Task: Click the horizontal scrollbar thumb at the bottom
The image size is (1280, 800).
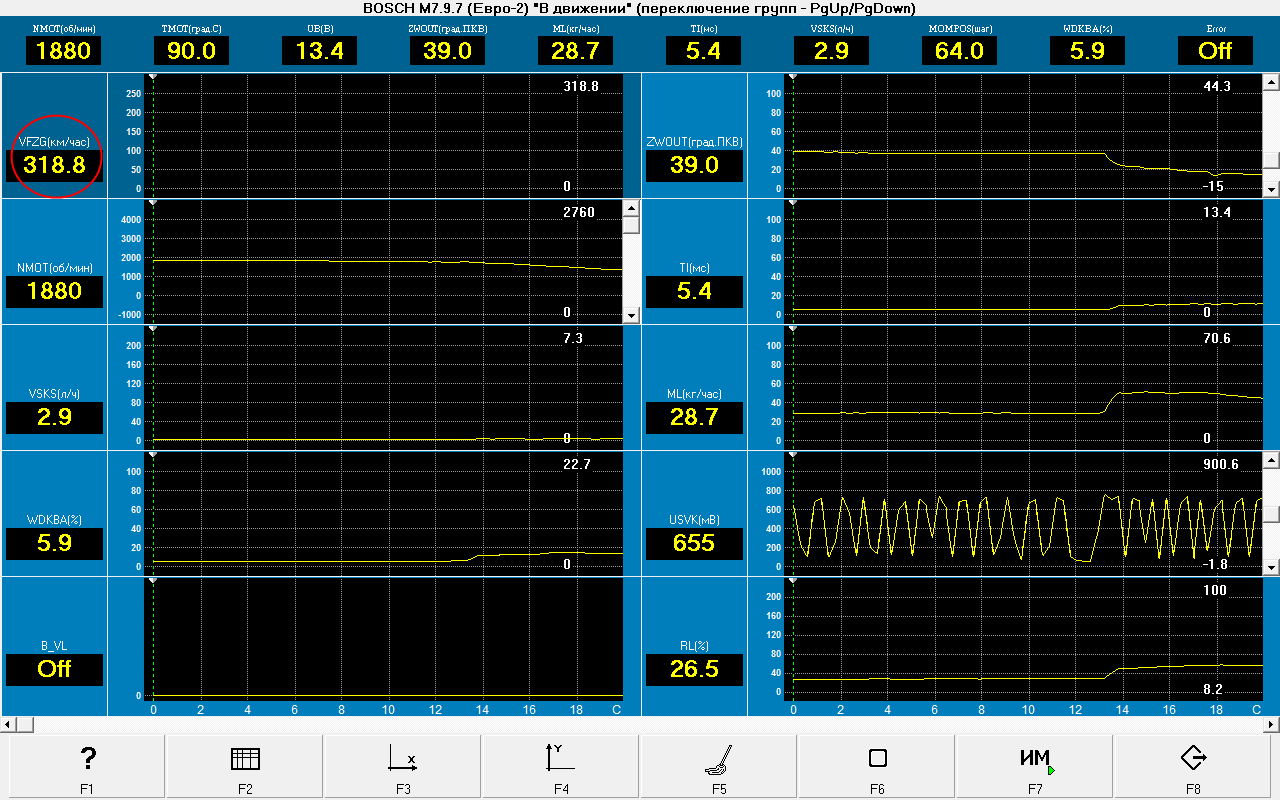Action: pos(25,723)
